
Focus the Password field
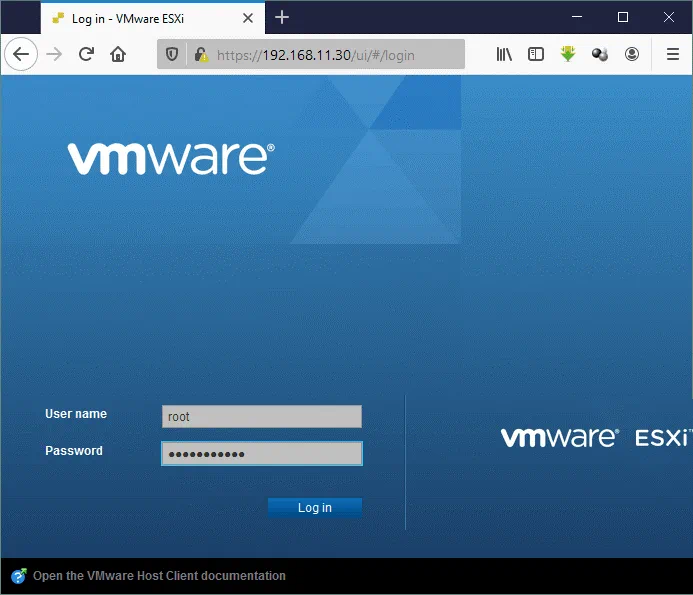261,454
